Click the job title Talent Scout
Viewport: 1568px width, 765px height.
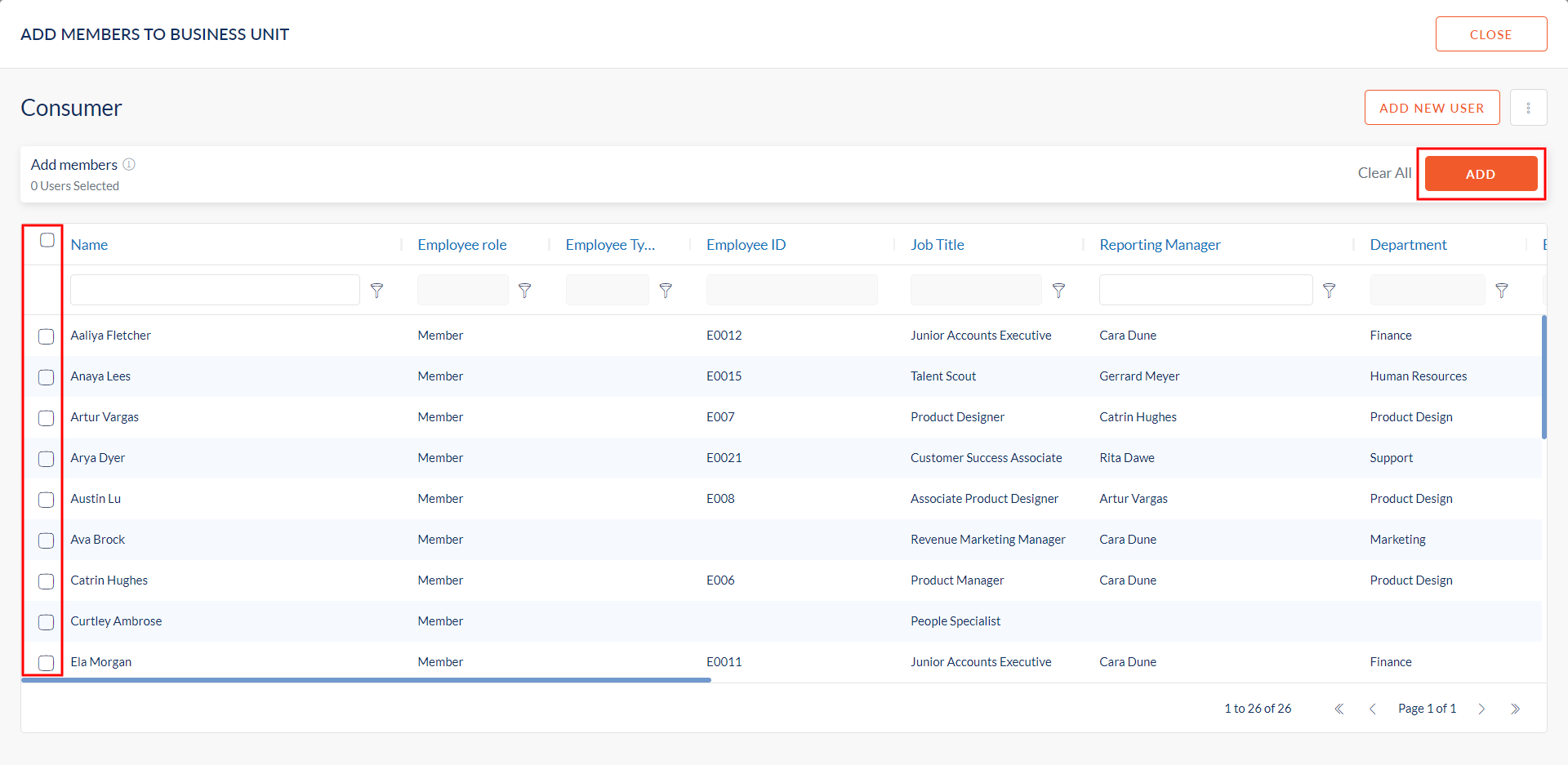[943, 376]
